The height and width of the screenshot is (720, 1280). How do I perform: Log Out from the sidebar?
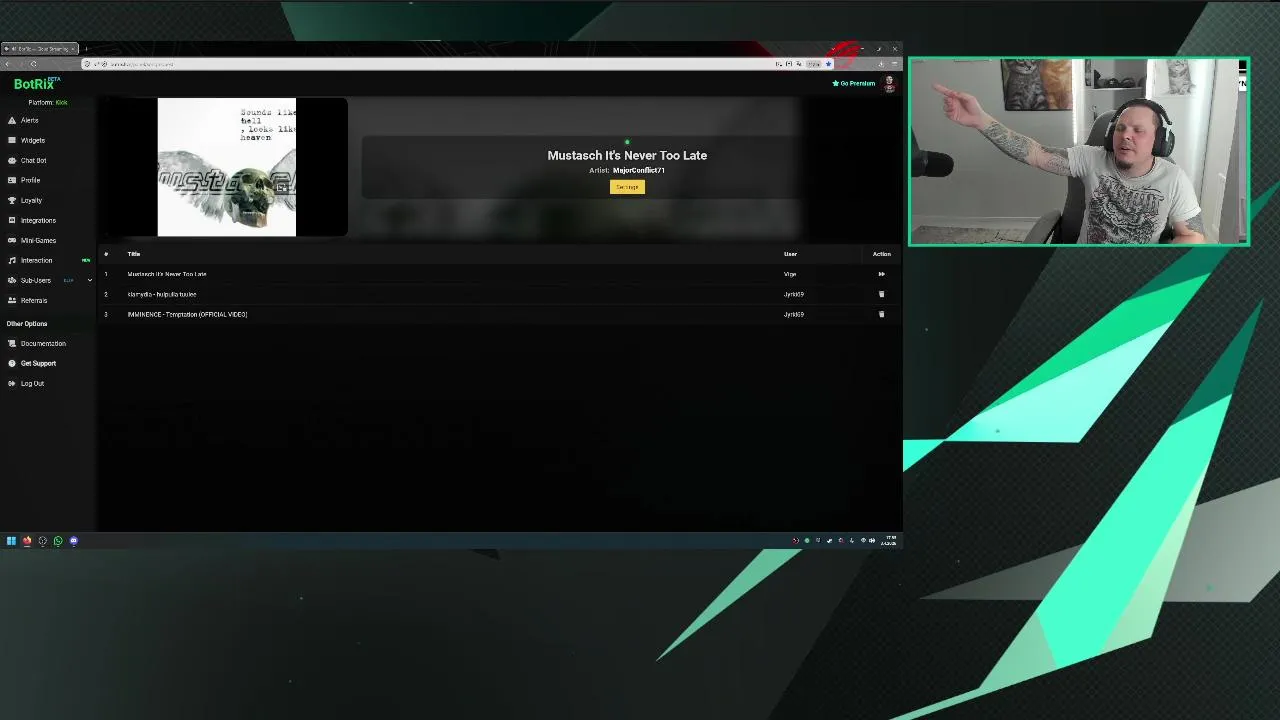[32, 383]
